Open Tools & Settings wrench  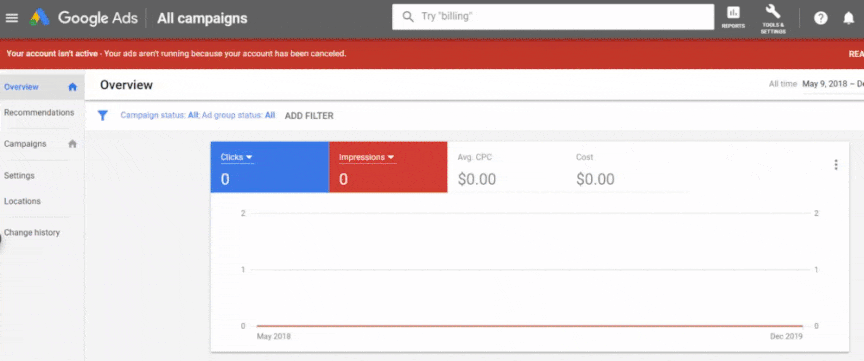point(773,19)
